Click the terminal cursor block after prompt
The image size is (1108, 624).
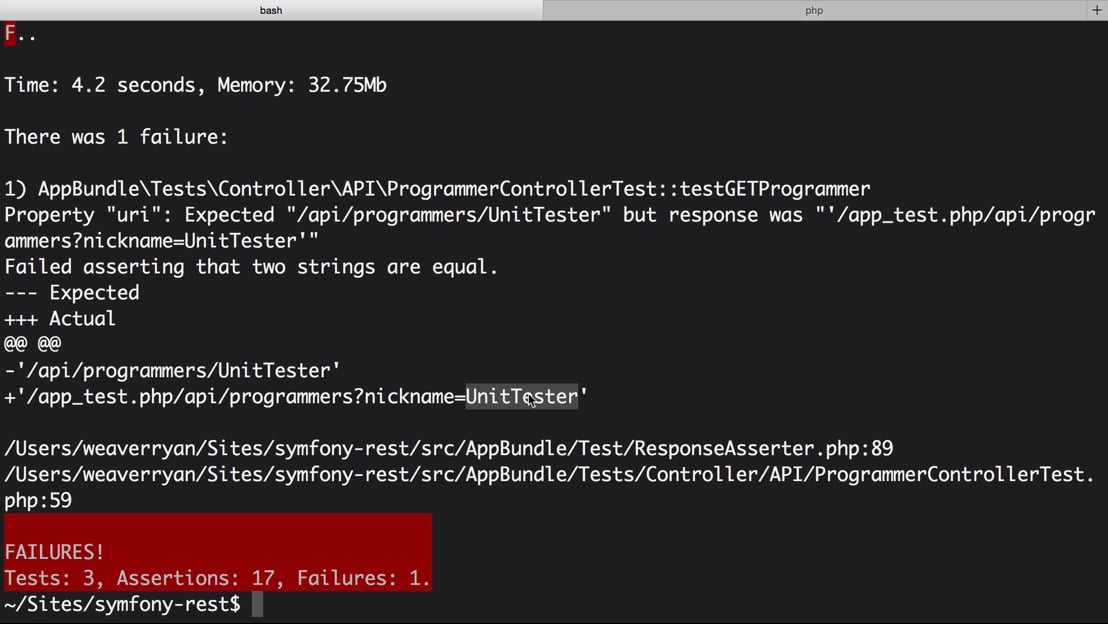(257, 604)
